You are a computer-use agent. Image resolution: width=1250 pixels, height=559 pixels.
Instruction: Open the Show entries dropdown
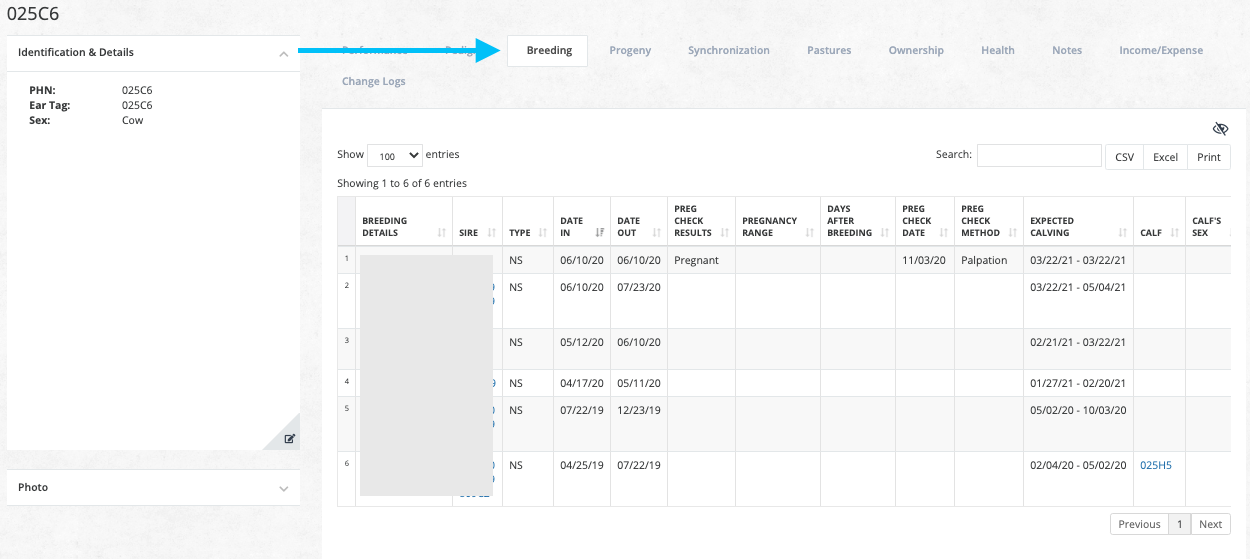pyautogui.click(x=395, y=156)
